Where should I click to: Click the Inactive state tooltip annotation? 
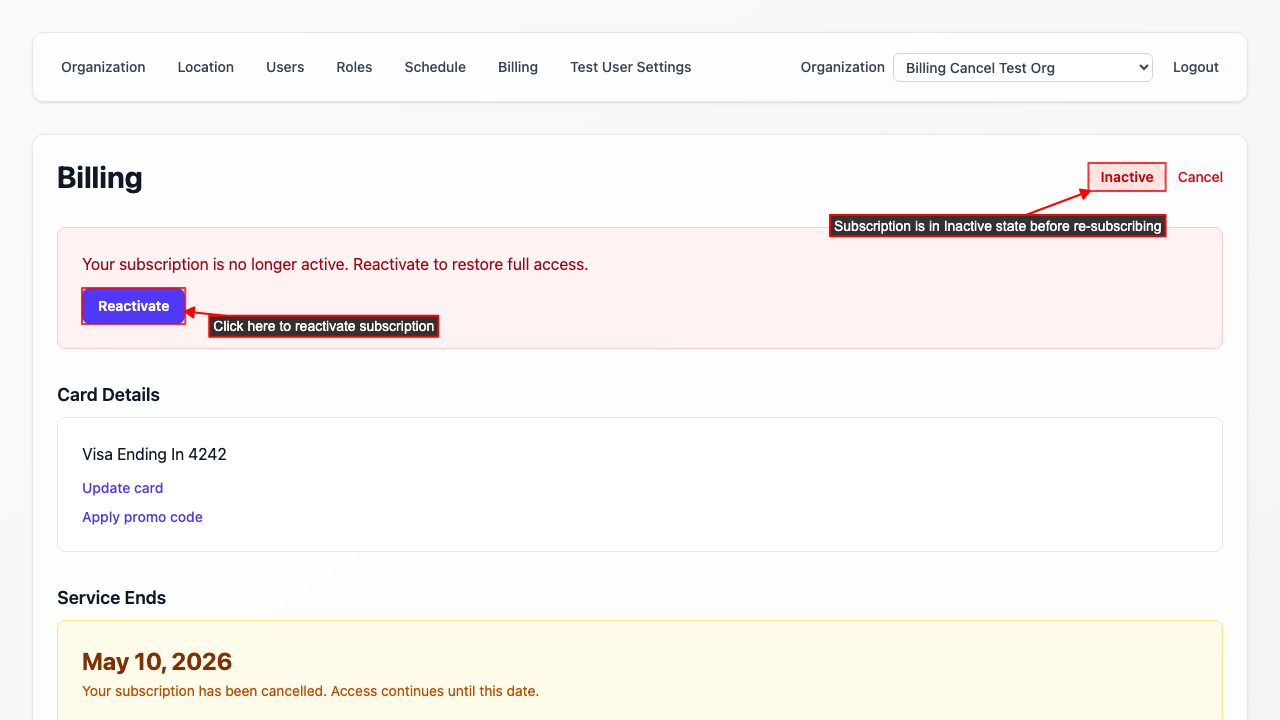tap(997, 225)
